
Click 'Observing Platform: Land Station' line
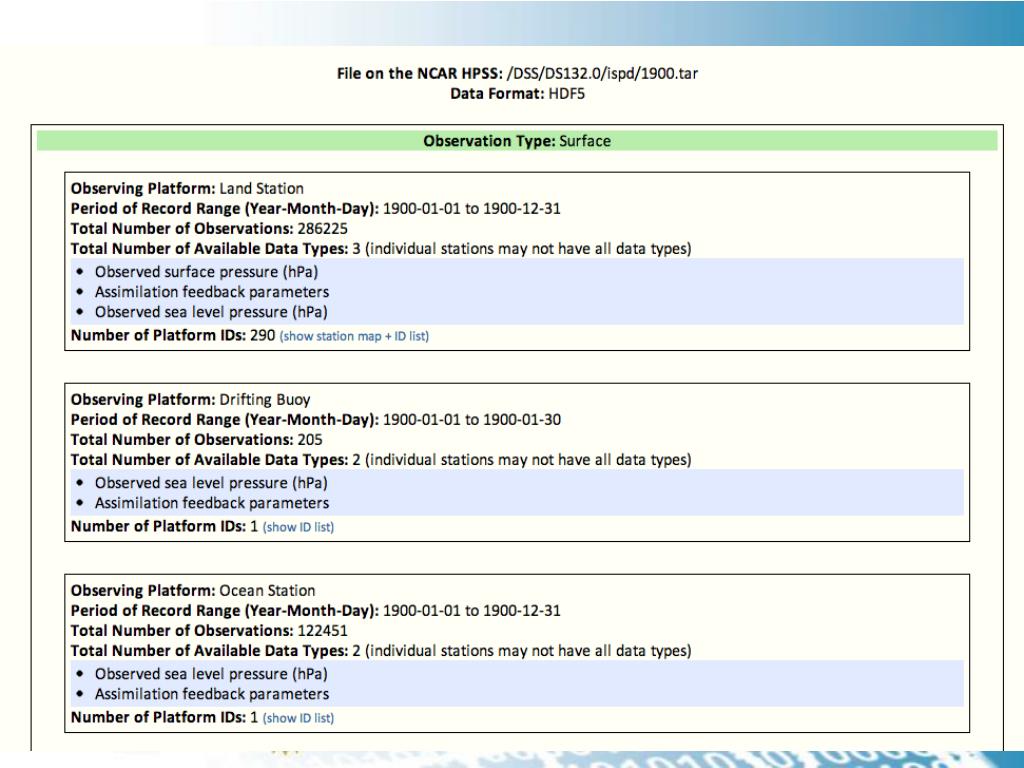point(187,189)
